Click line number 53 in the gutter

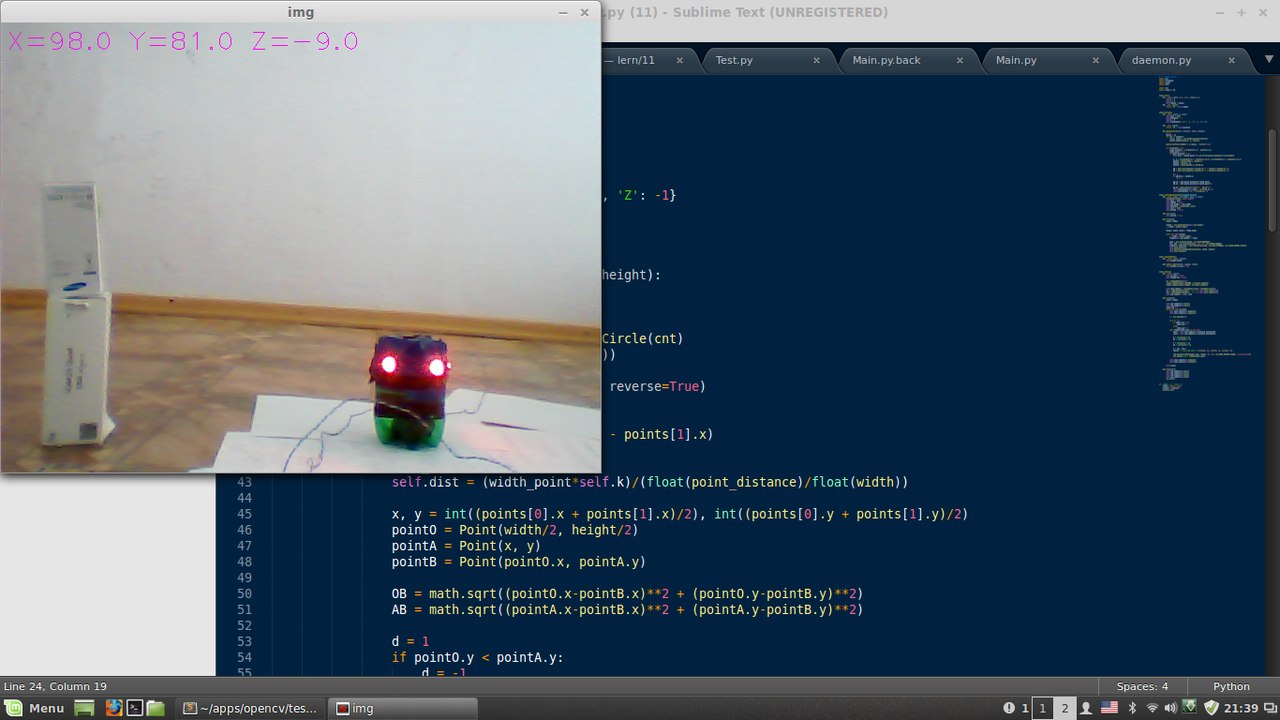click(245, 642)
